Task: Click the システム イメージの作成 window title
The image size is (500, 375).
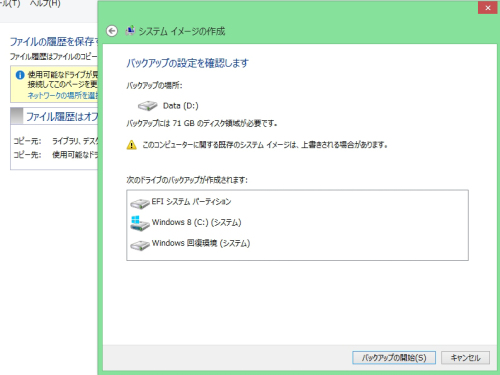Action: [x=182, y=31]
